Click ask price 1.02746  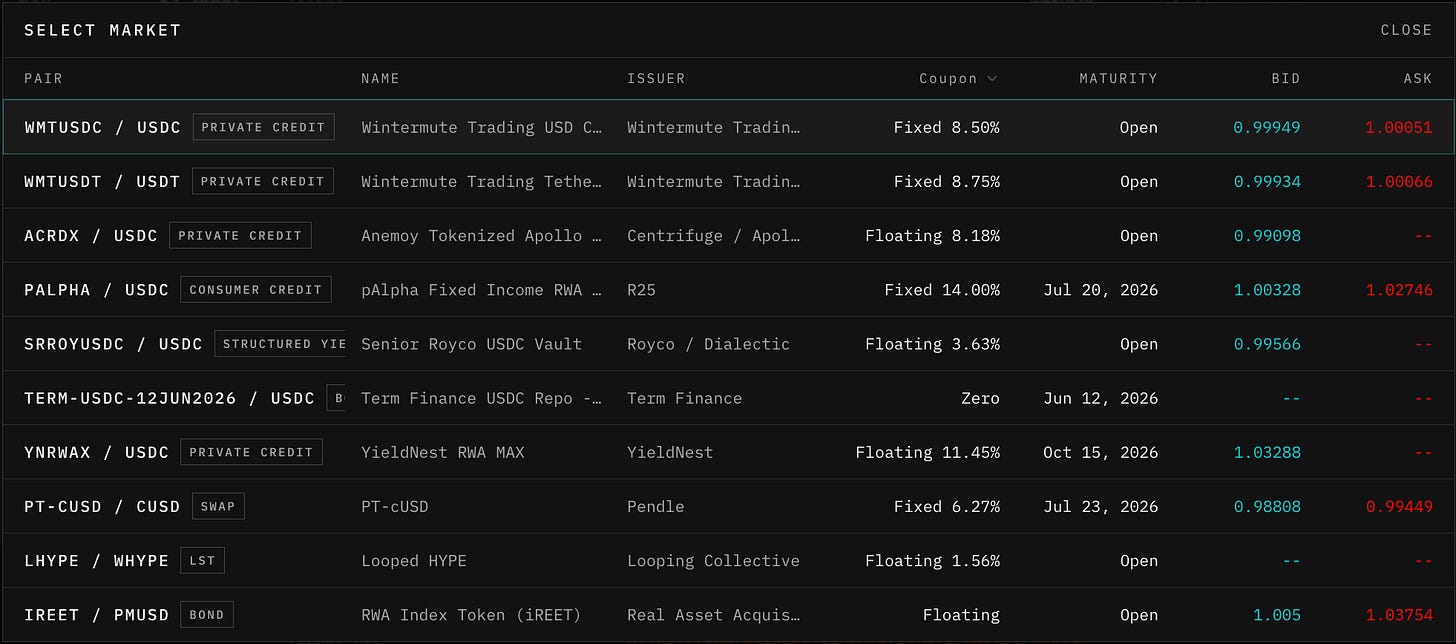[1399, 290]
